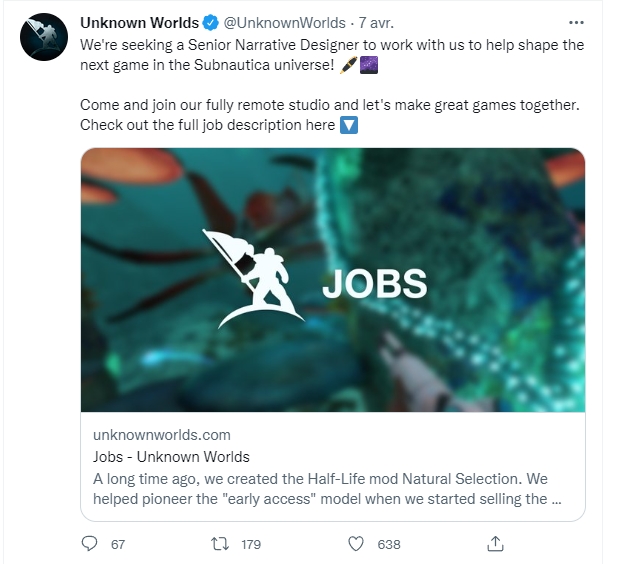The width and height of the screenshot is (629, 564).
Task: Open the three-dot more options menu
Action: click(x=576, y=23)
